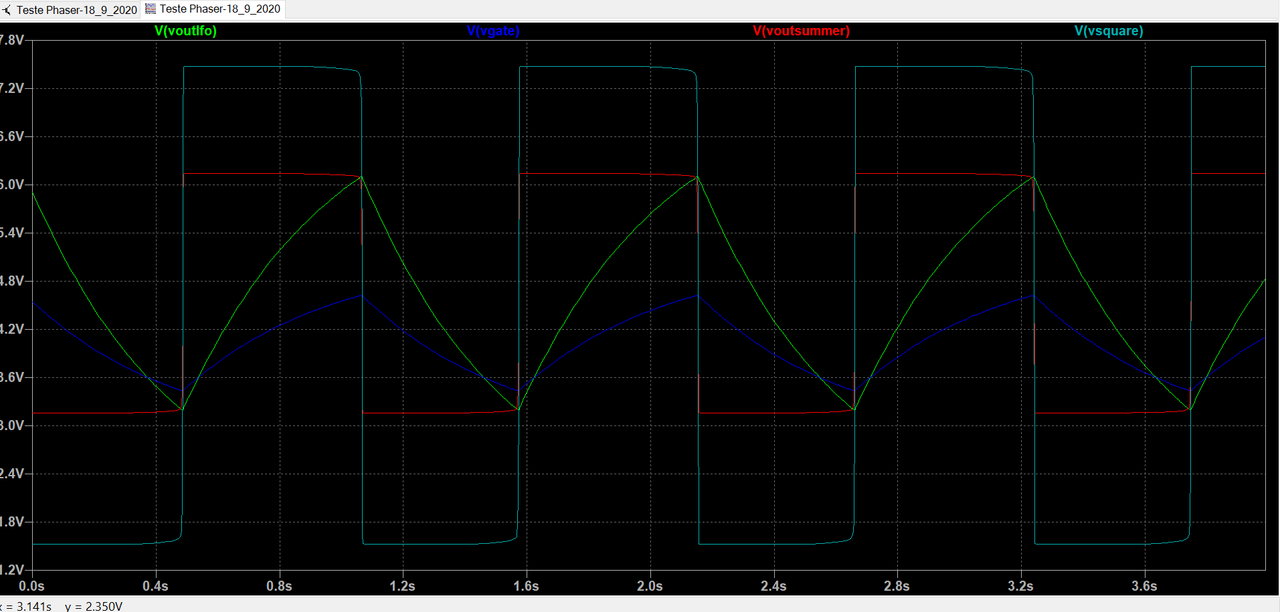Select the V(voutsummer) trace label

[x=801, y=31]
